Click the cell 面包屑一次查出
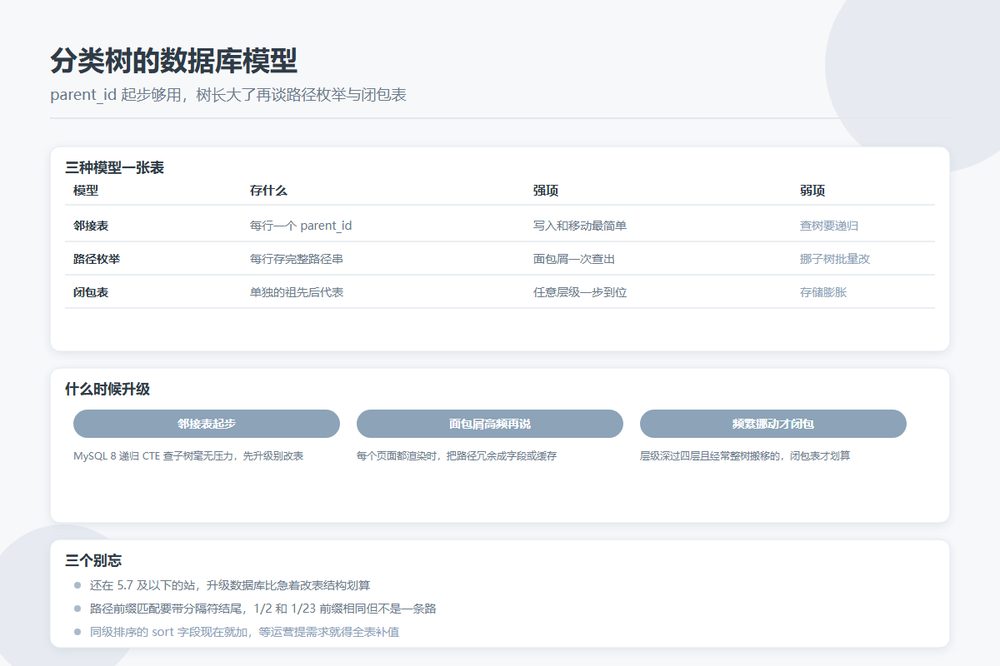The width and height of the screenshot is (1000, 666). tap(574, 259)
